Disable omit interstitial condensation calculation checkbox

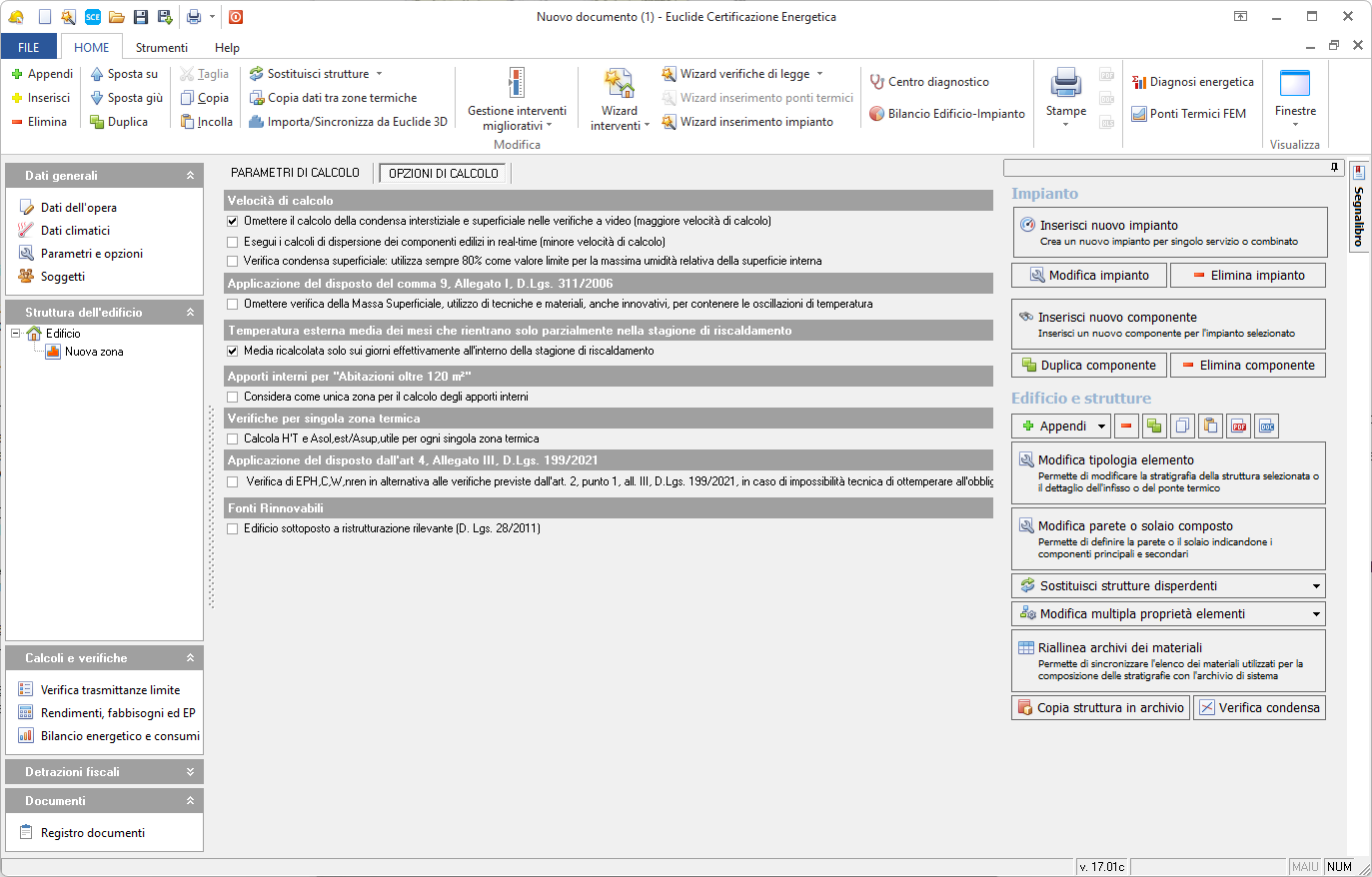click(233, 222)
